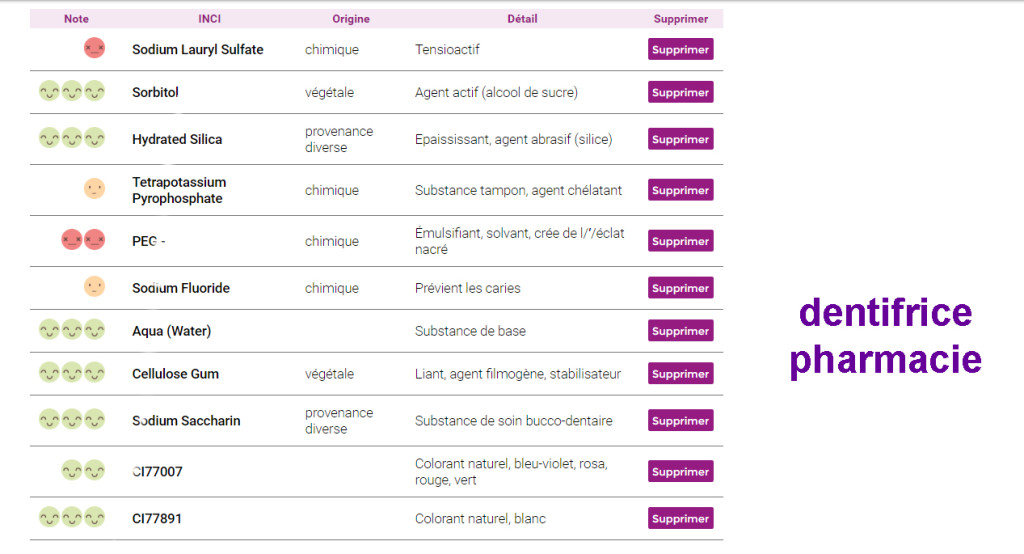Click the green smiley rating for Aqua (Water)
This screenshot has width=1024, height=554.
click(72, 331)
